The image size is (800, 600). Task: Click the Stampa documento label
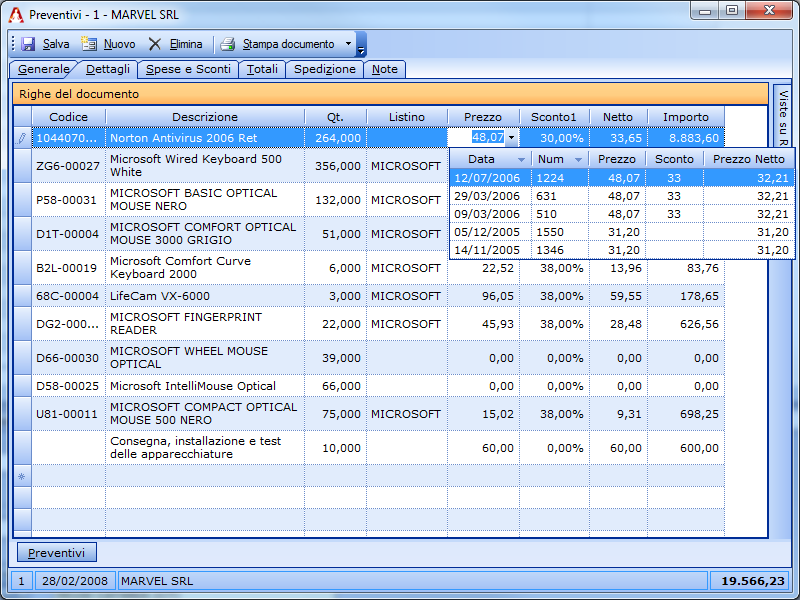tap(288, 44)
